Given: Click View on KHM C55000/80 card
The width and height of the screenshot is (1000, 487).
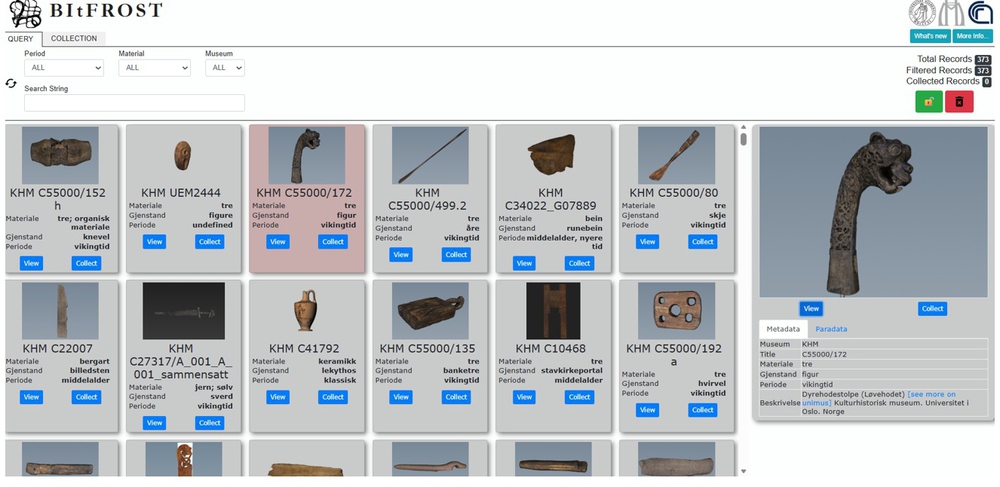Looking at the screenshot, I should pyautogui.click(x=647, y=242).
